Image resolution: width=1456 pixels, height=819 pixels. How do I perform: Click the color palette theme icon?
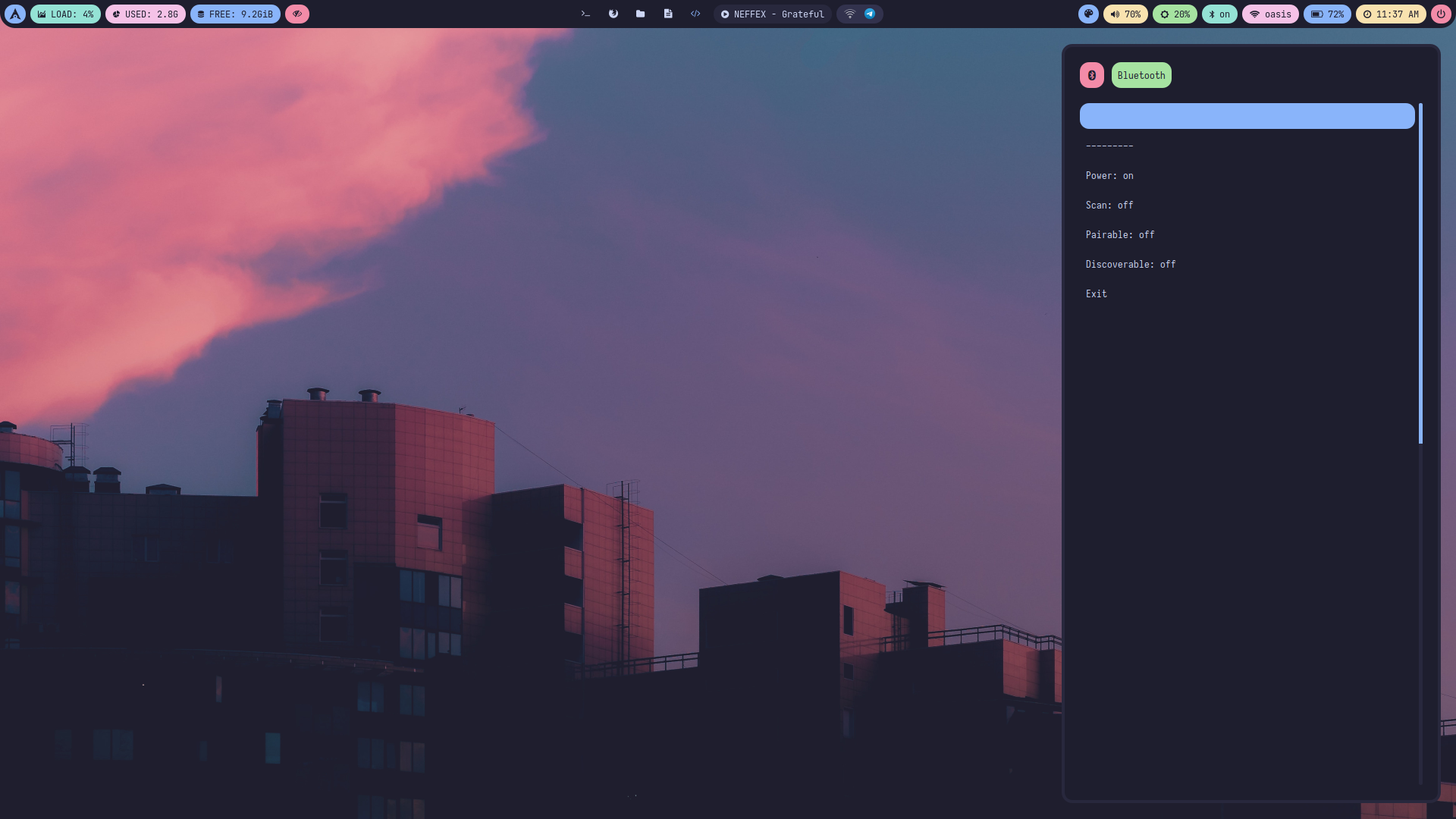tap(1088, 14)
